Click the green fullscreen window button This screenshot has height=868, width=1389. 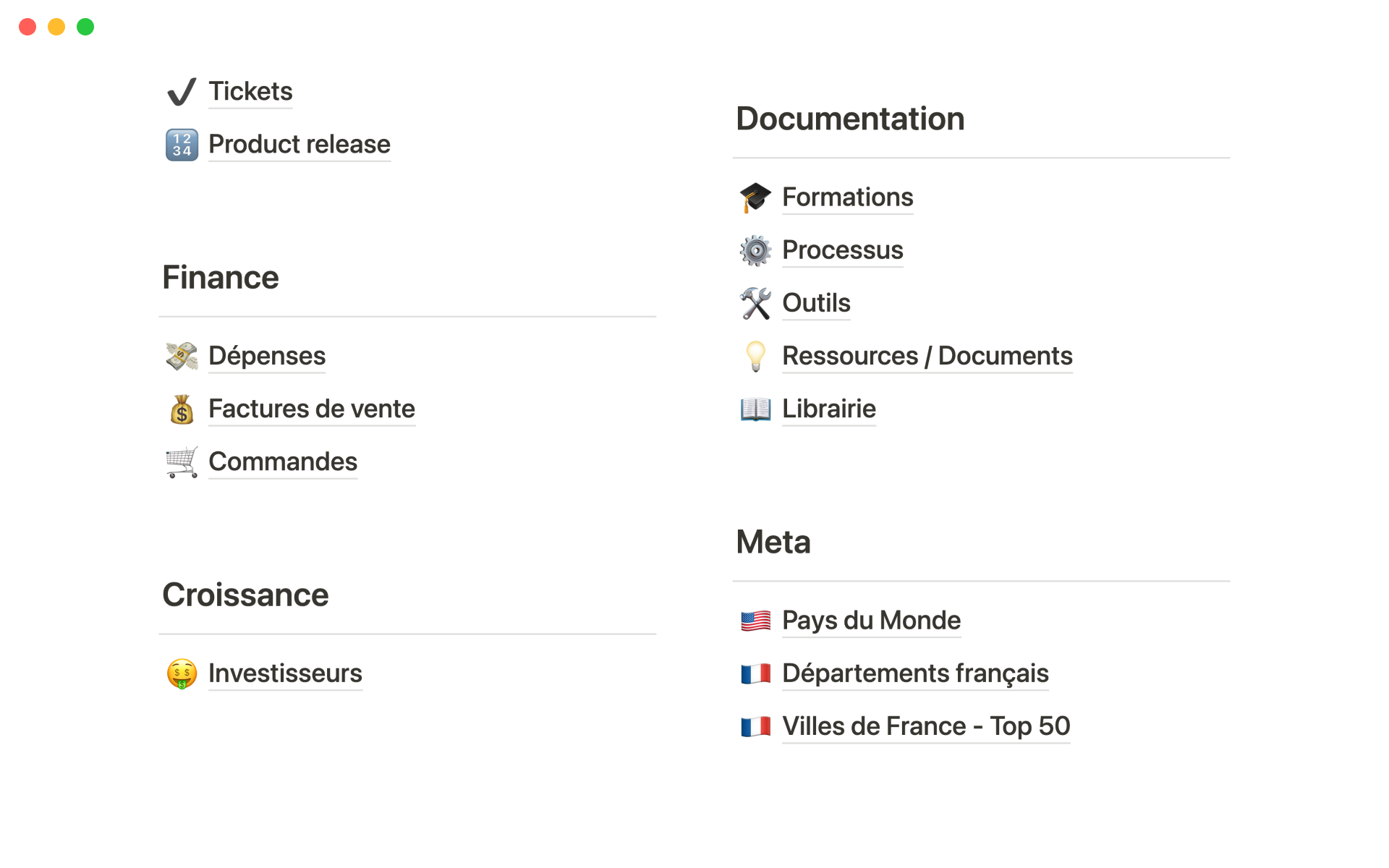pos(85,27)
